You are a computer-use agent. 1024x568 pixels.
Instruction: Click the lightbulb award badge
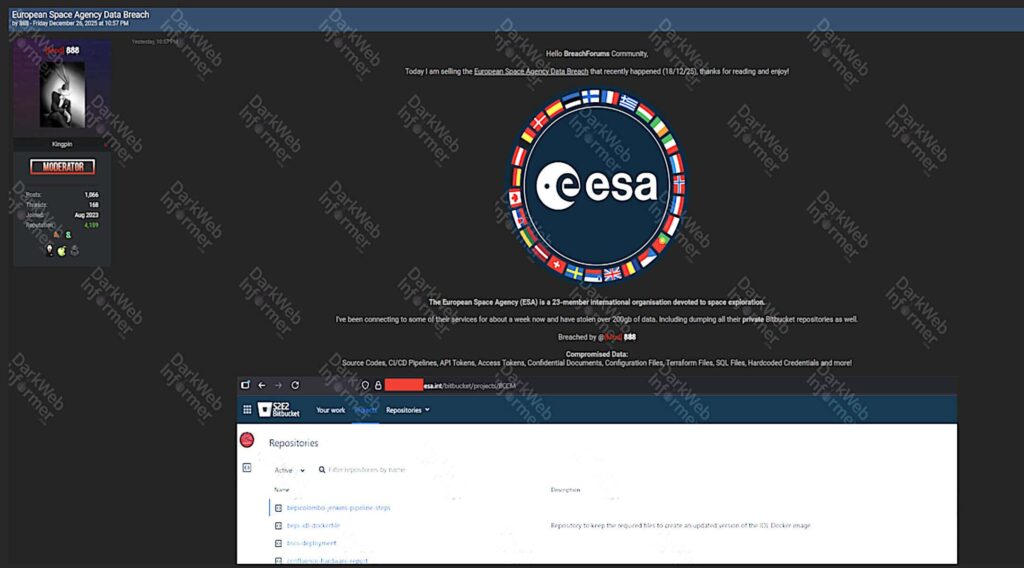(x=50, y=250)
